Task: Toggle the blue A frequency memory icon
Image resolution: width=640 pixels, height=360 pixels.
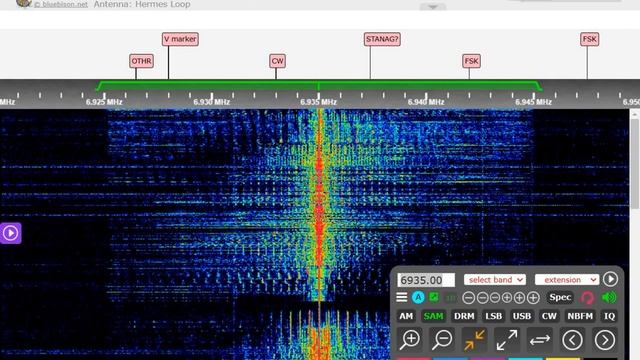Action: [418, 298]
